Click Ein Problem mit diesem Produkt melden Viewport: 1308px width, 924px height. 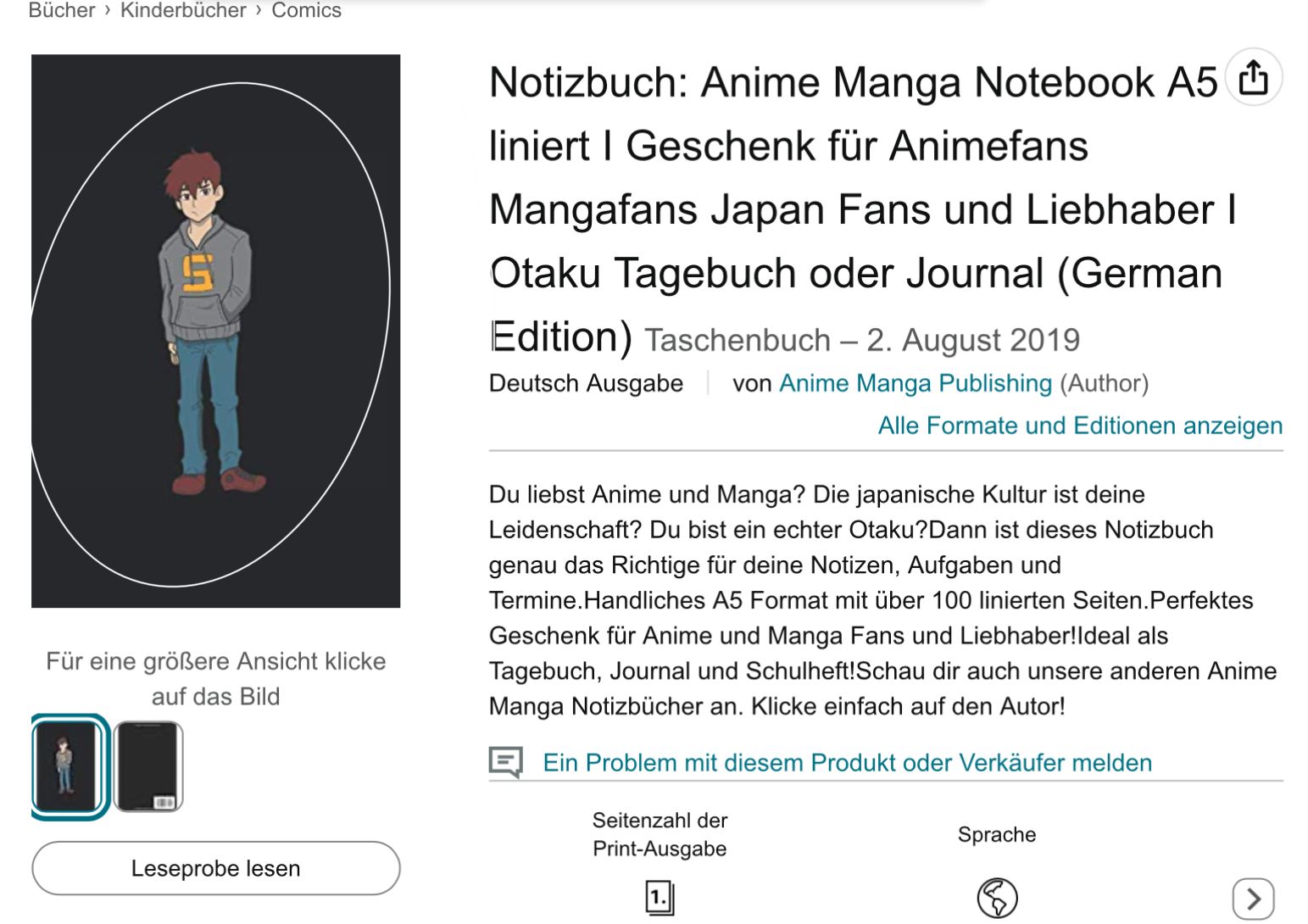click(x=847, y=762)
